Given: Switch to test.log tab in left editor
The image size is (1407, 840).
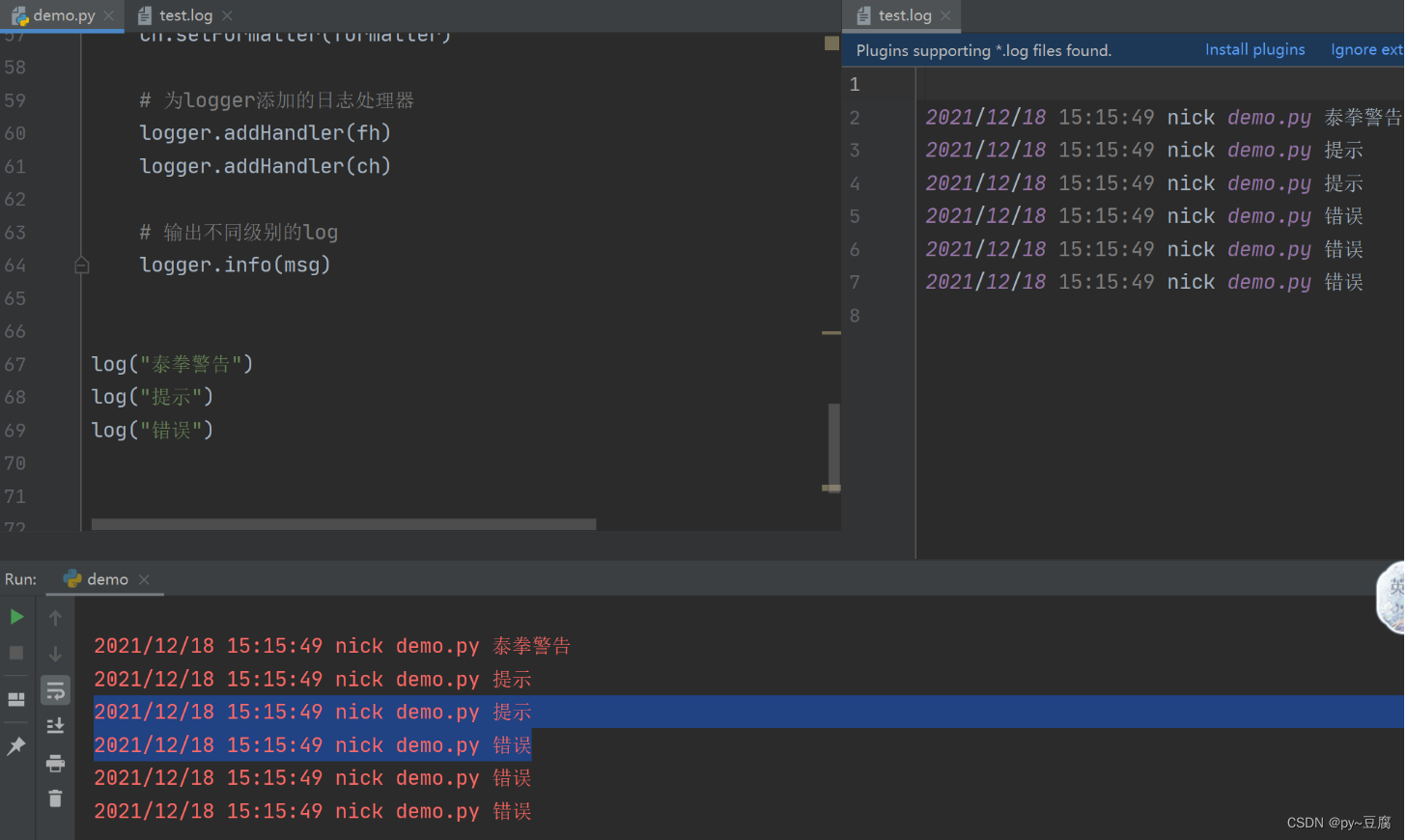Looking at the screenshot, I should 185,15.
